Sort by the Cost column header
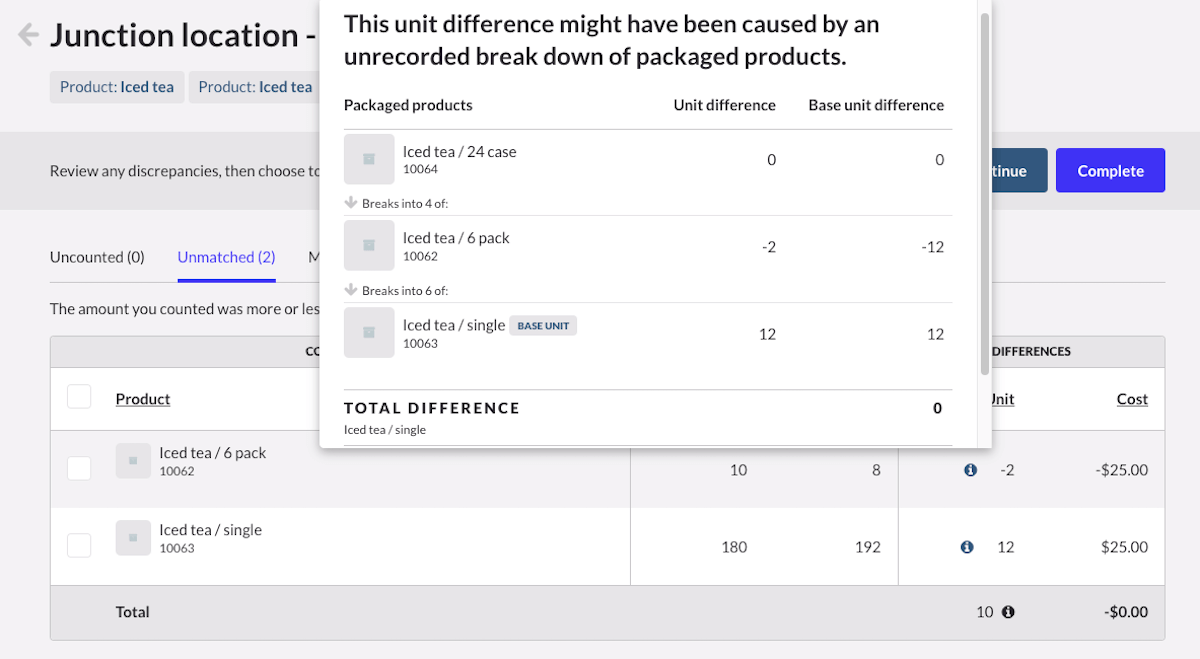 1132,399
